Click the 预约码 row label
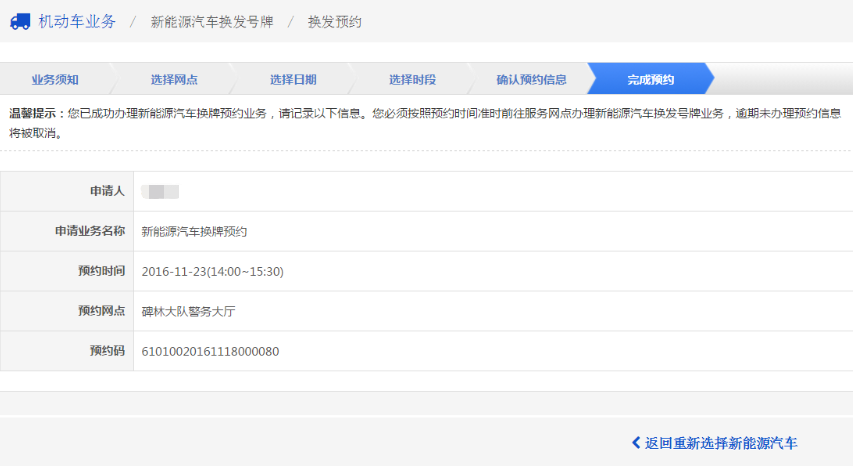The image size is (853, 466). click(106, 351)
